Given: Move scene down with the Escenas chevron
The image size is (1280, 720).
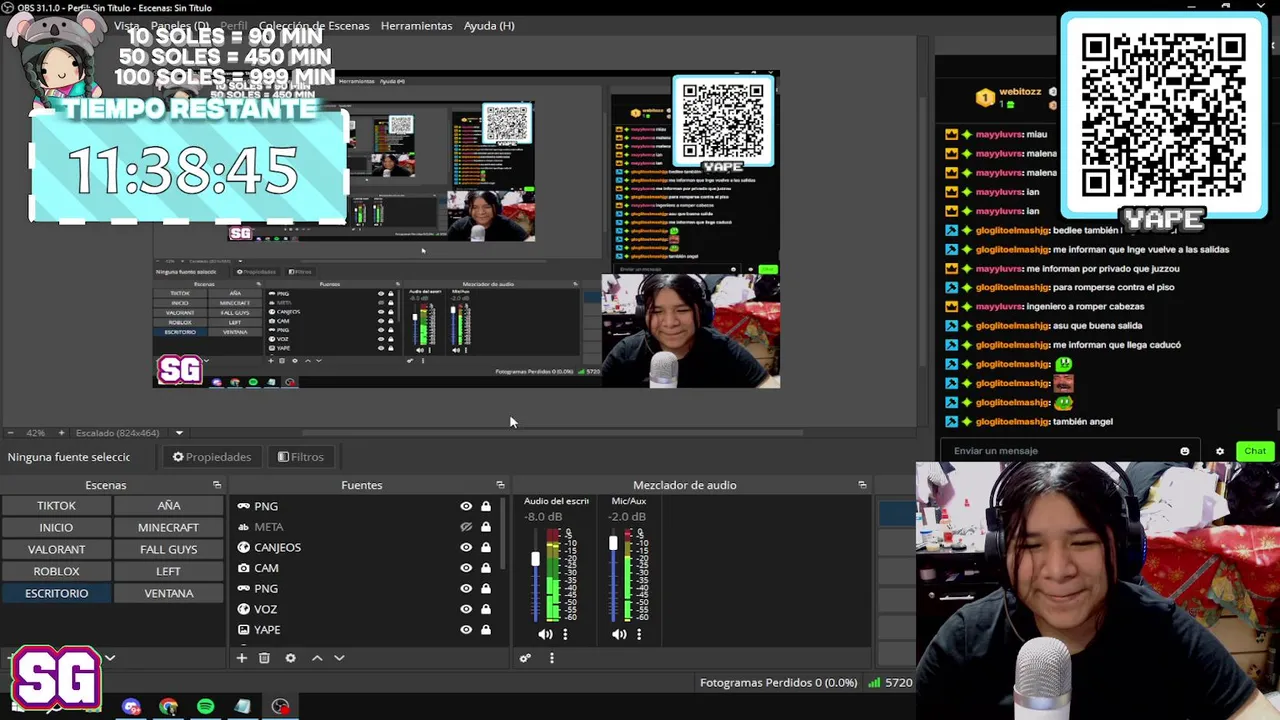Looking at the screenshot, I should [110, 658].
